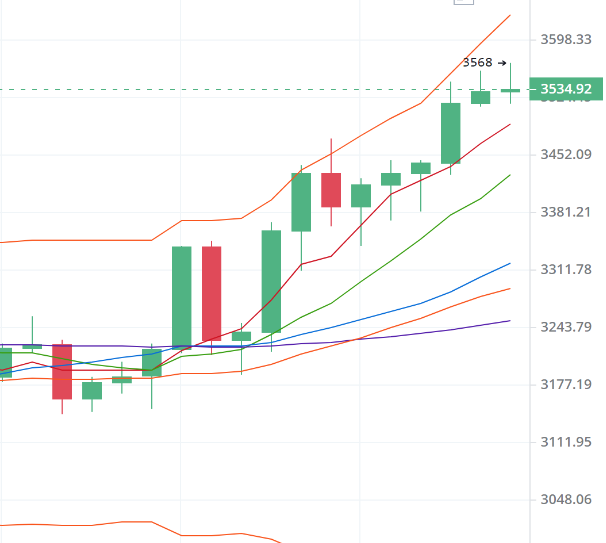Click the green 3534.92 current price tag
The image size is (606, 543).
[x=566, y=90]
